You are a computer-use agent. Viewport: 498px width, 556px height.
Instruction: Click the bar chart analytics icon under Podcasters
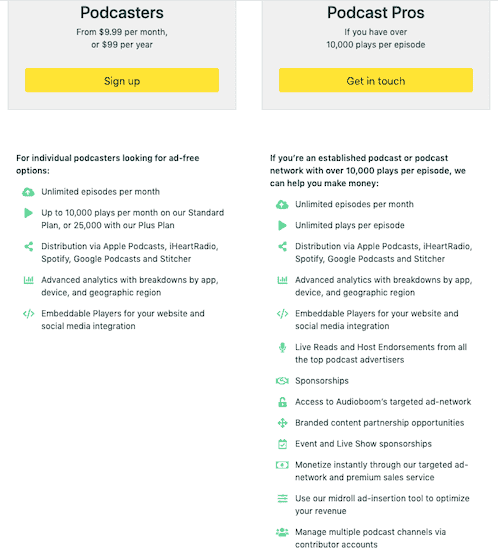point(28,280)
